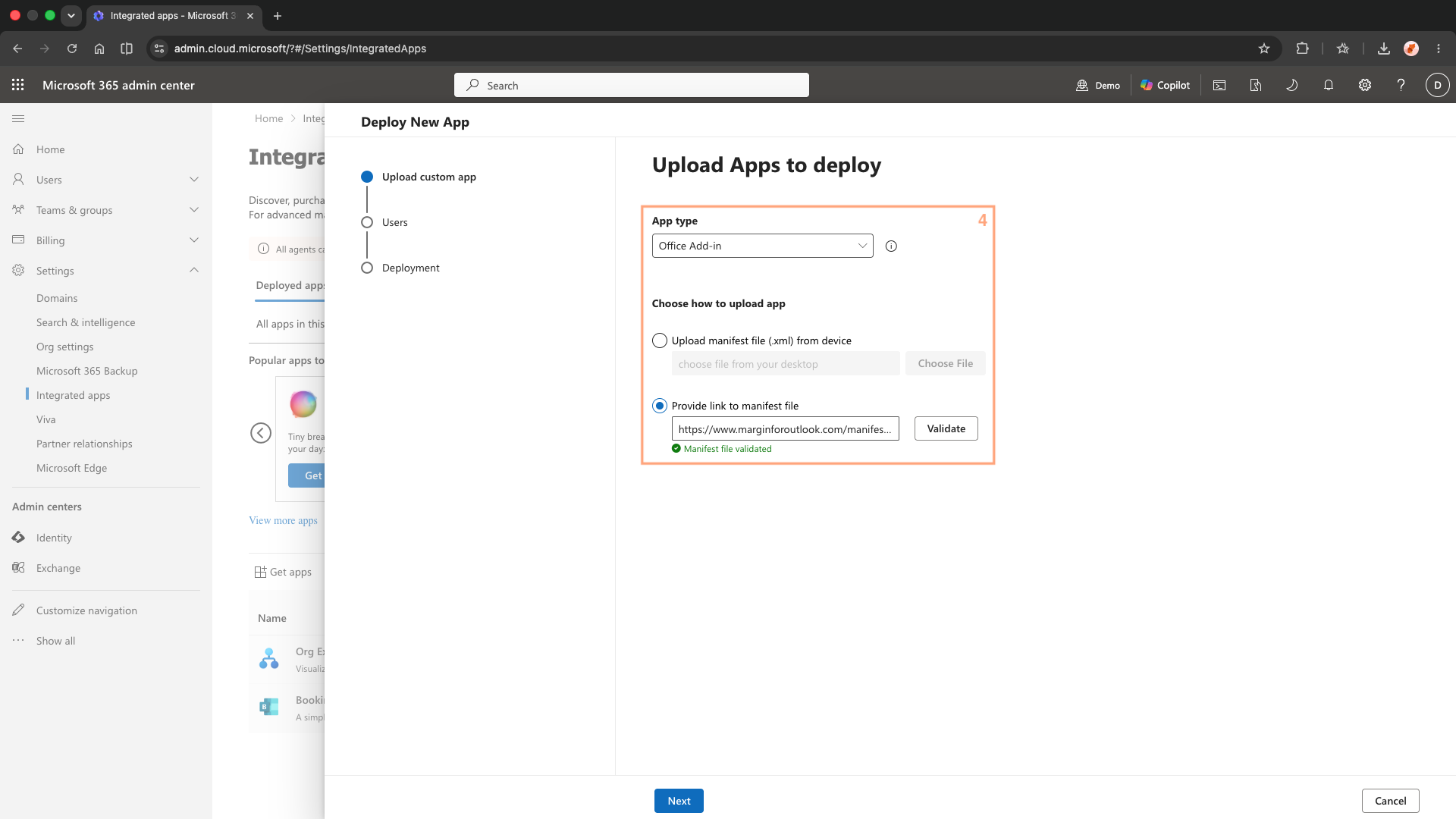Click the Exchange admin center icon
The width and height of the screenshot is (1456, 819).
(x=18, y=567)
